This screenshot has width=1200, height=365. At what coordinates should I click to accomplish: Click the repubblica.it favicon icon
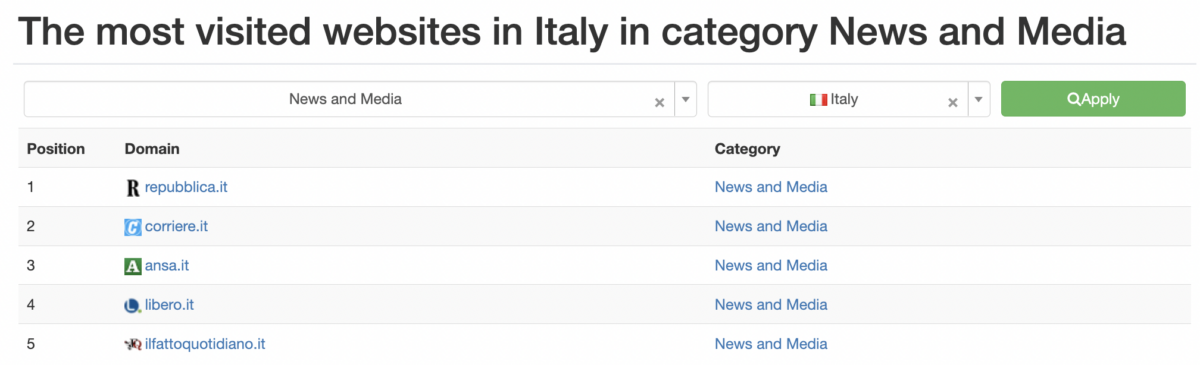[x=133, y=188]
